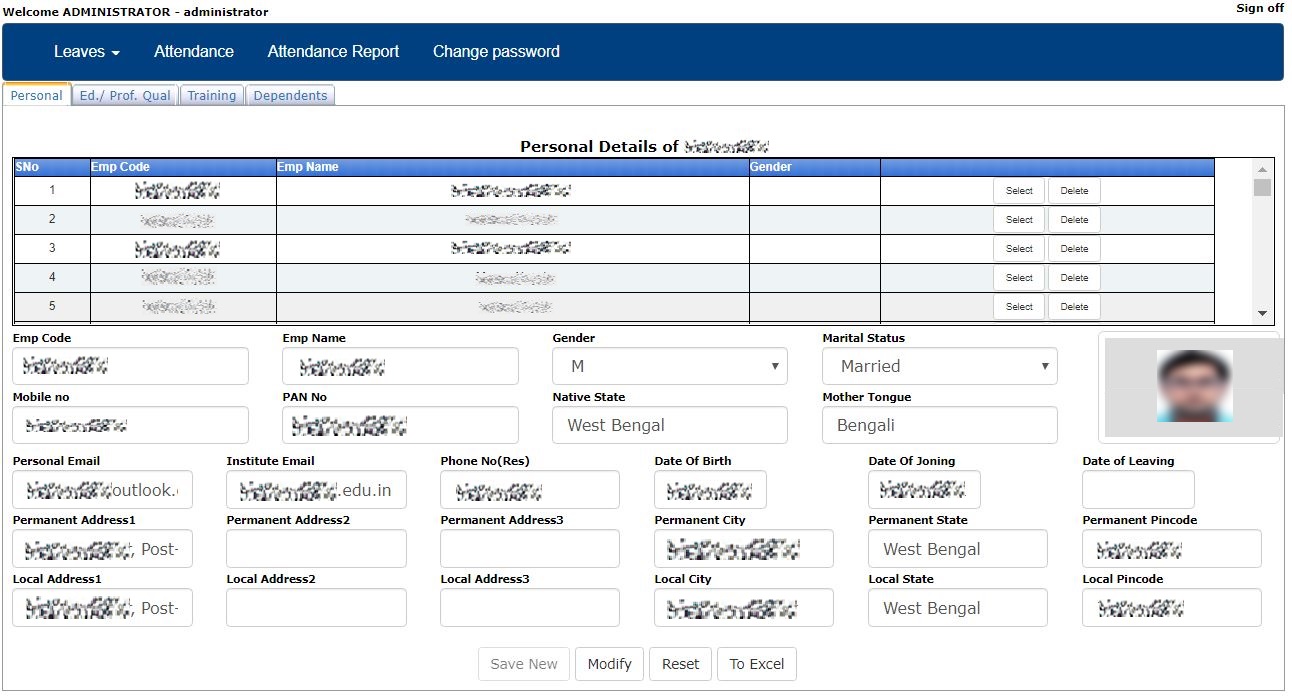
Task: Click the employee photo thumbnail
Action: click(x=1190, y=387)
